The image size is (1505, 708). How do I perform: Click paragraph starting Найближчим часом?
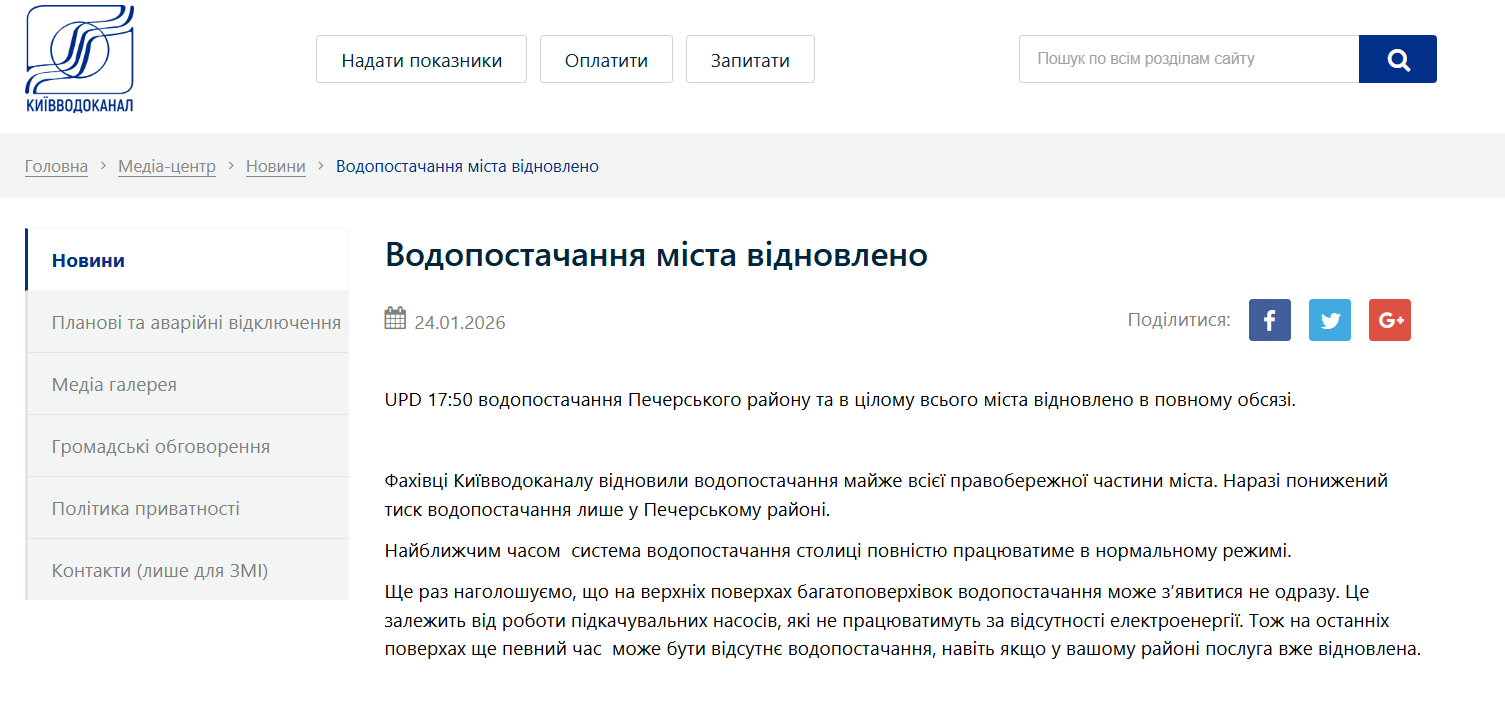pos(838,550)
